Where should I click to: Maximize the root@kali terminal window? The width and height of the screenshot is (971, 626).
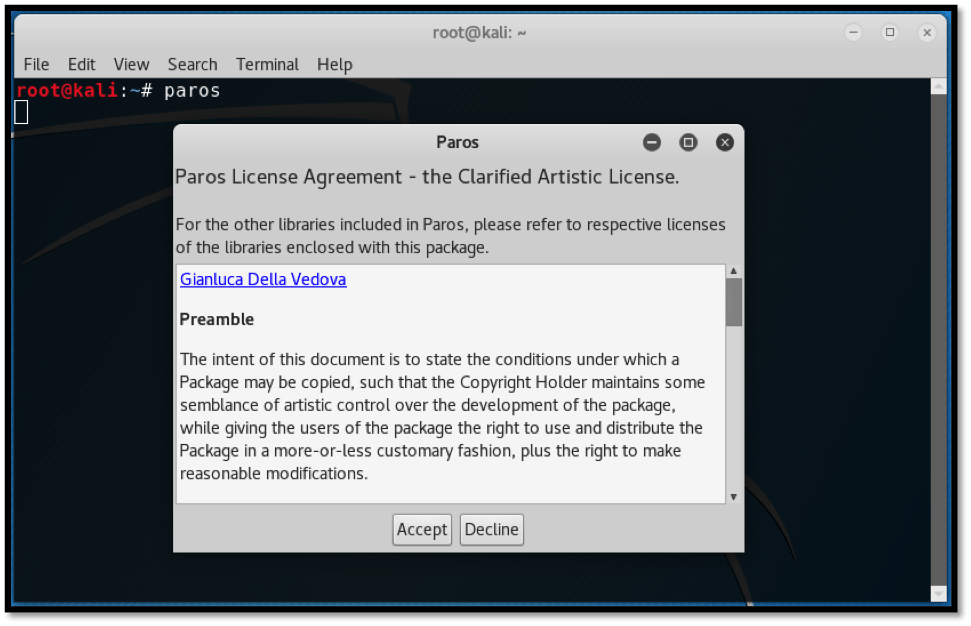[x=890, y=32]
